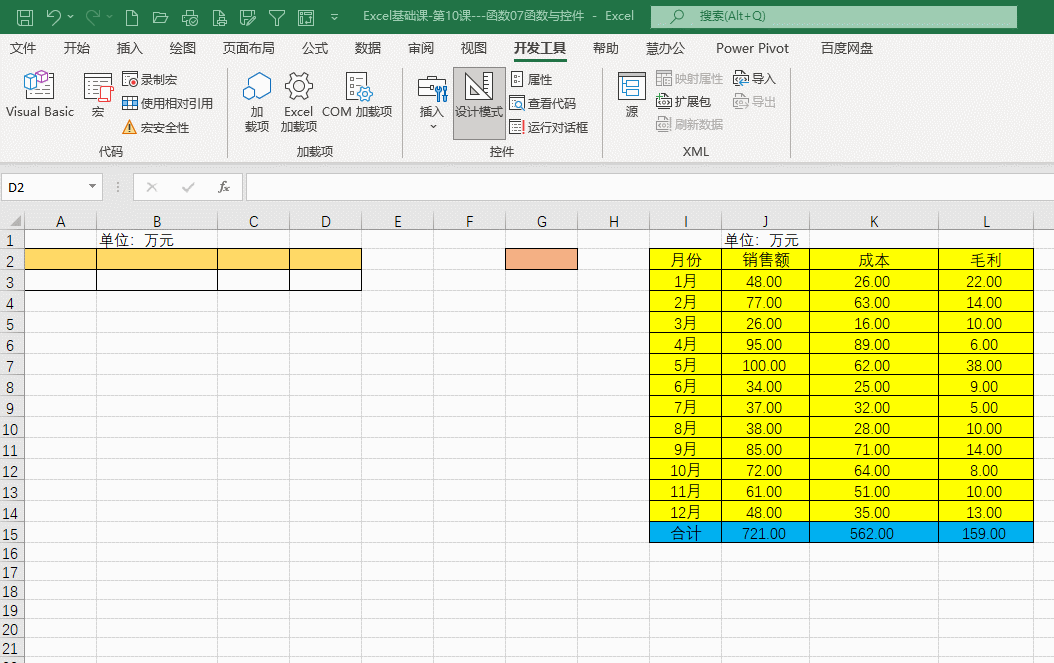Select the 5月 month cell
Screen dimensions: 1054x663
pos(686,365)
